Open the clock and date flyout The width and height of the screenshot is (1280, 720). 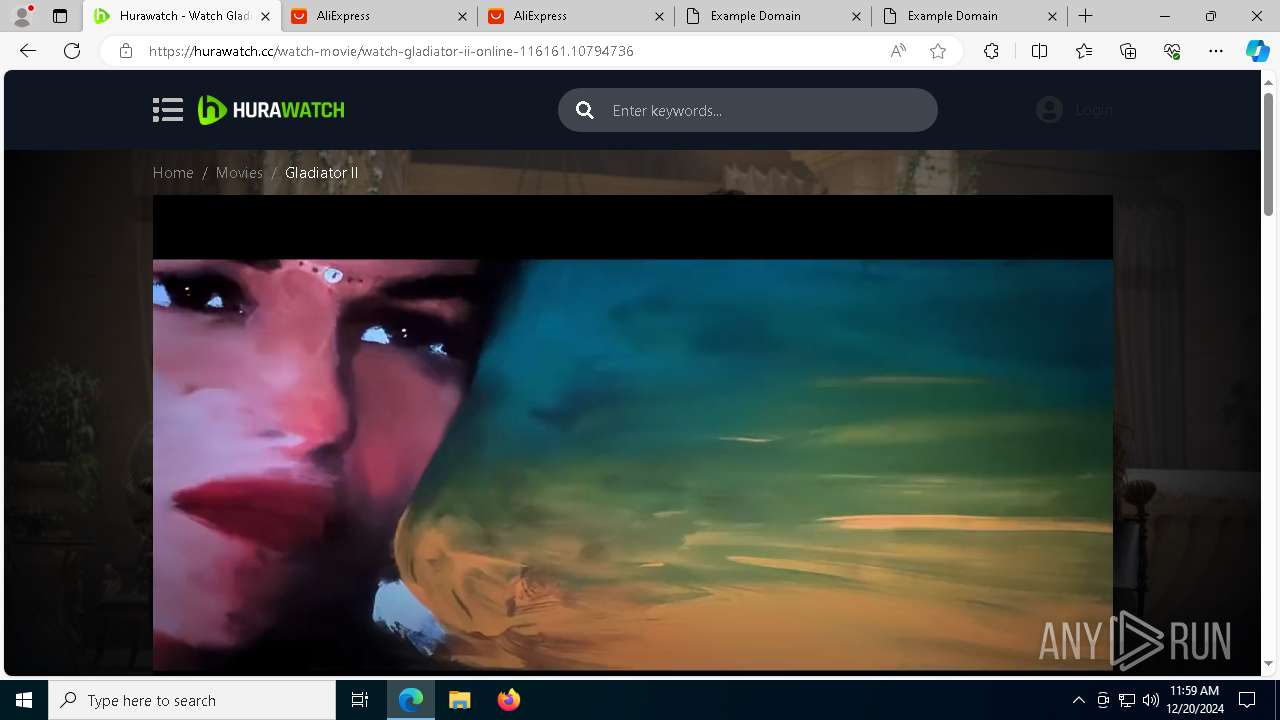(x=1193, y=700)
